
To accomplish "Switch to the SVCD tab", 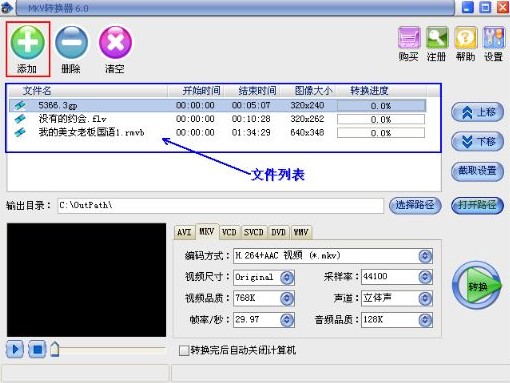I will click(254, 232).
